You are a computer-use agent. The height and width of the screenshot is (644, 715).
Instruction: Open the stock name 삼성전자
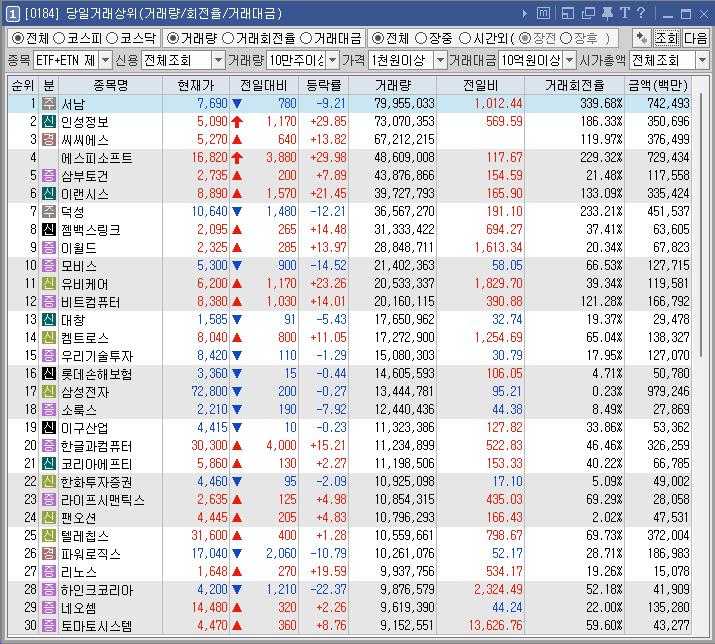[x=85, y=392]
